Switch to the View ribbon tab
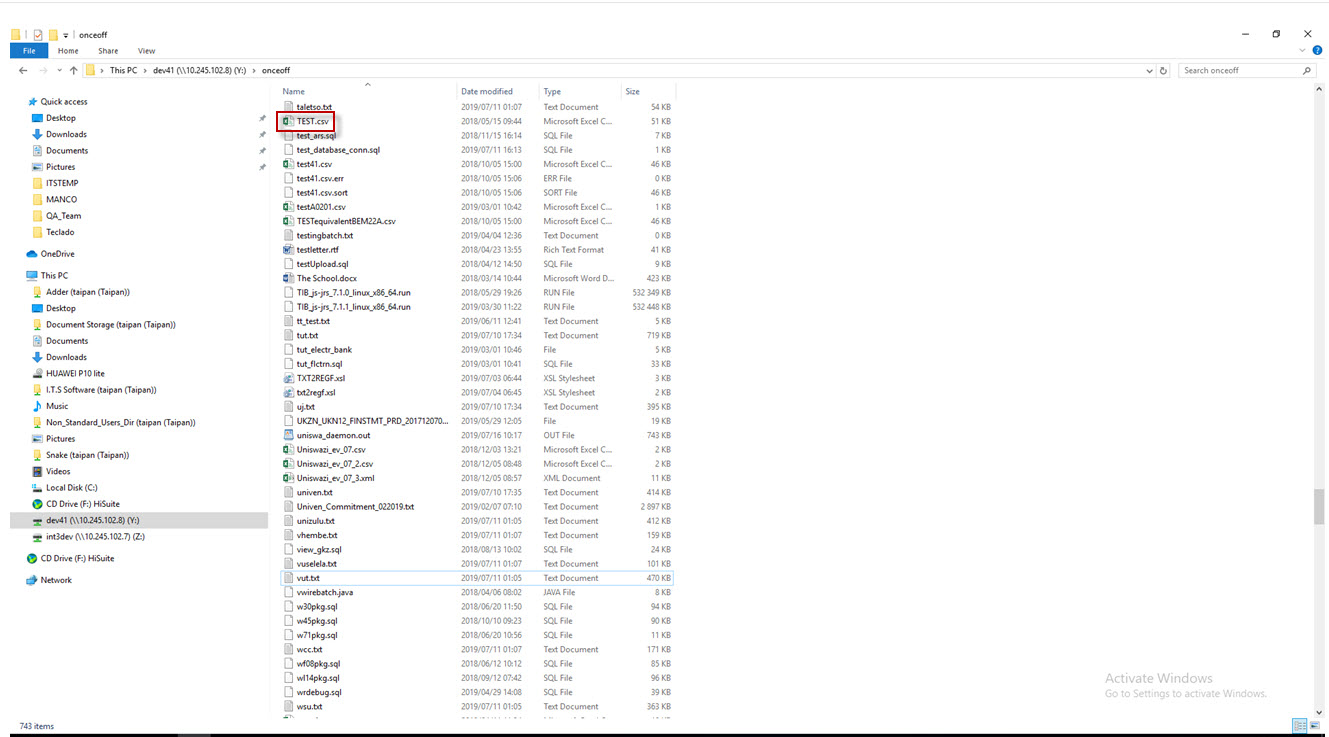 (146, 51)
